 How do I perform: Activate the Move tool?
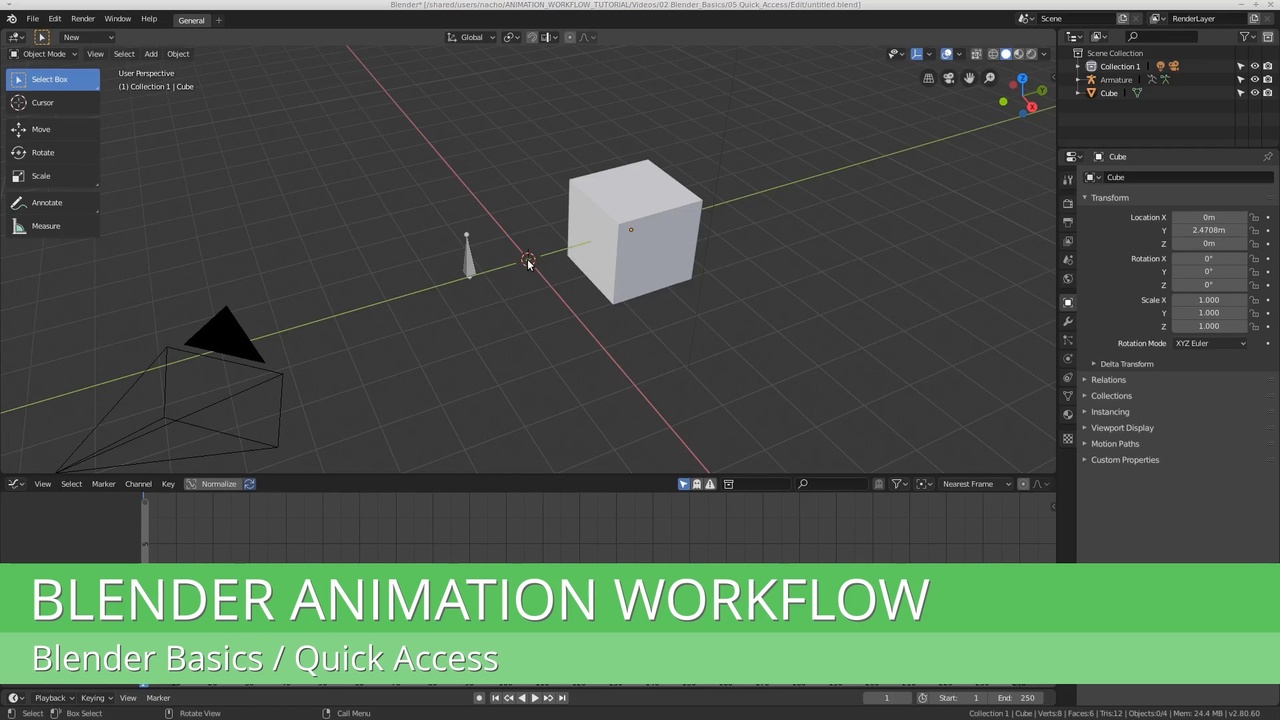(x=52, y=129)
